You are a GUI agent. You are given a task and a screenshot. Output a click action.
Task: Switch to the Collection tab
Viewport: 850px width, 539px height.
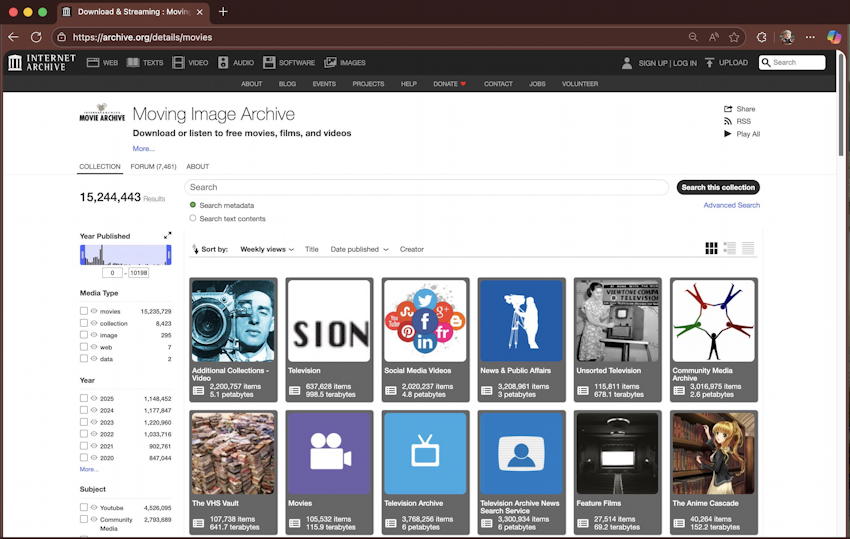click(x=100, y=166)
